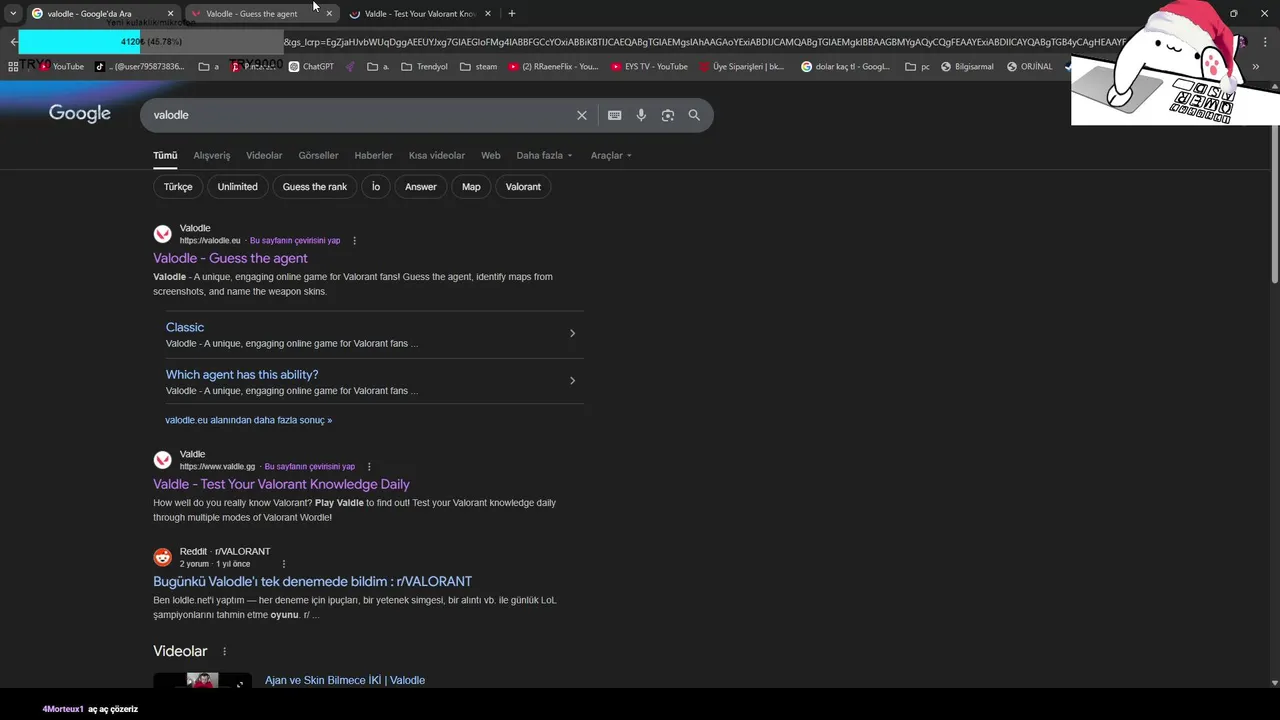Switch to the Alışveriş tab
The image size is (1280, 720).
coord(212,156)
